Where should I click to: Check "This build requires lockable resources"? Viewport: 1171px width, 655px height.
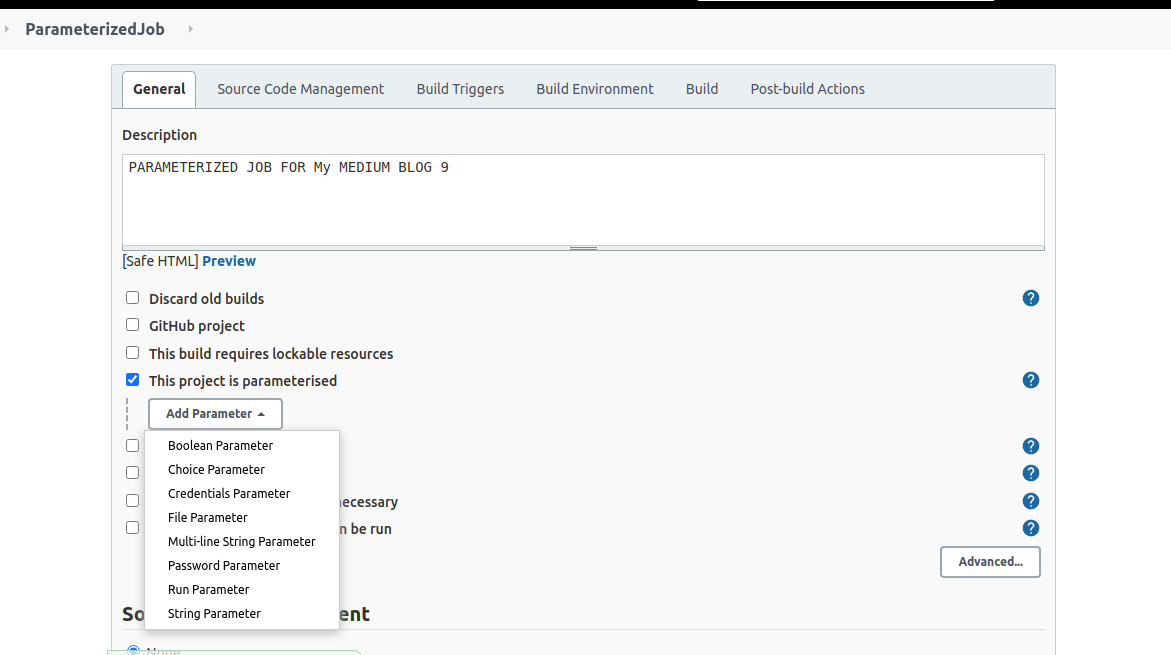click(132, 352)
